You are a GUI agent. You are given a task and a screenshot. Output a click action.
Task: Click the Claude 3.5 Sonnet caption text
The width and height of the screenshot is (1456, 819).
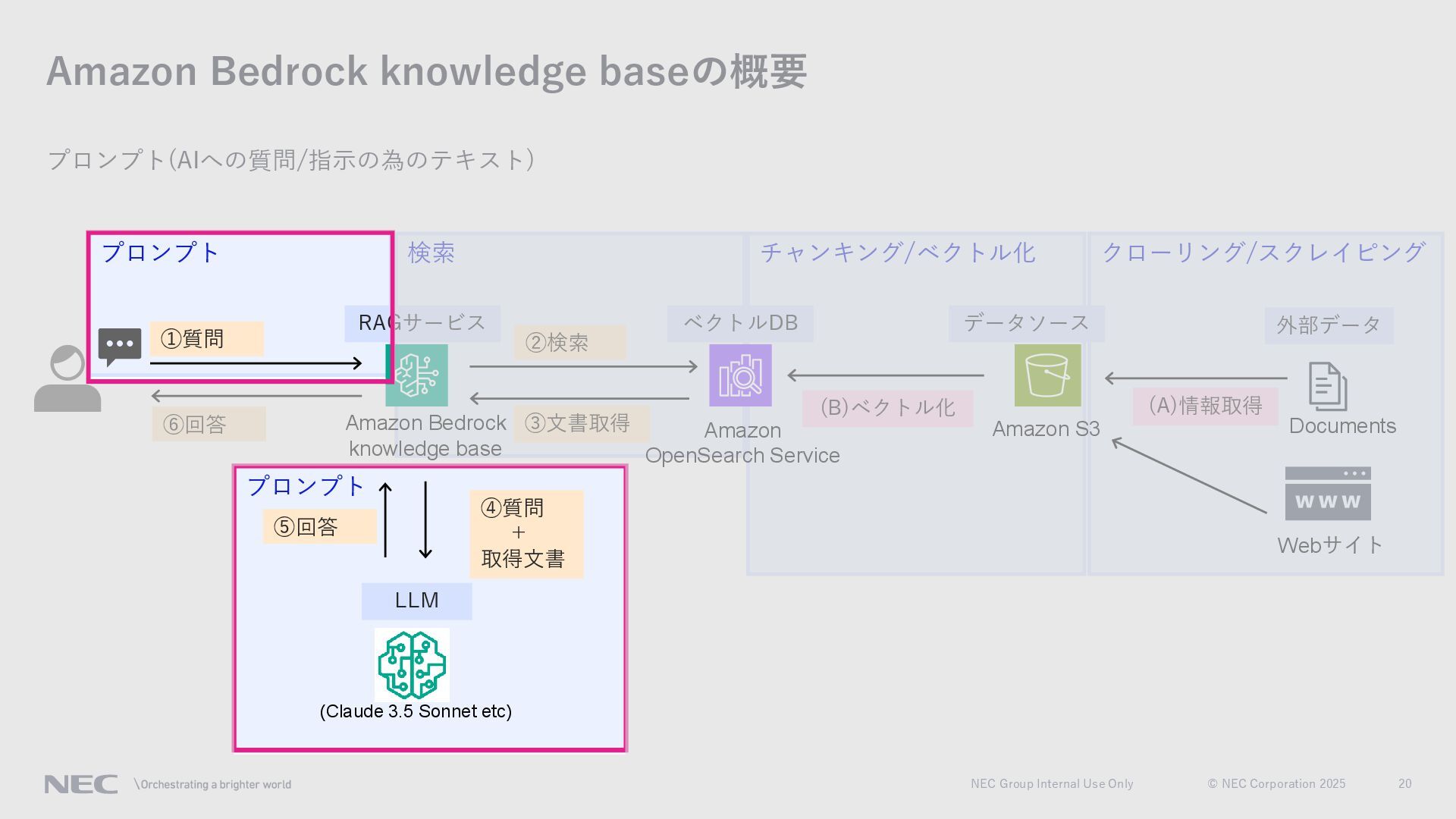[416, 711]
